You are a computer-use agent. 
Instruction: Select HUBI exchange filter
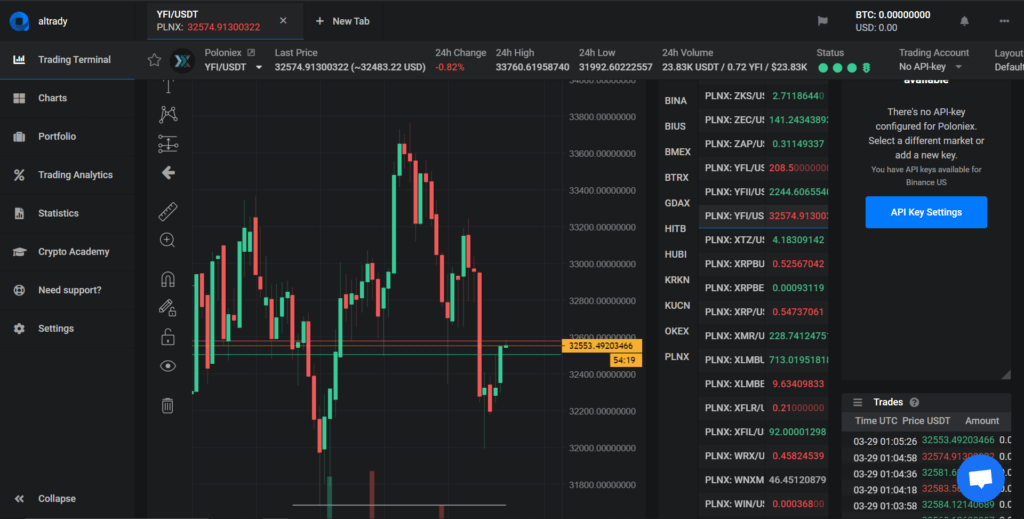click(x=676, y=254)
